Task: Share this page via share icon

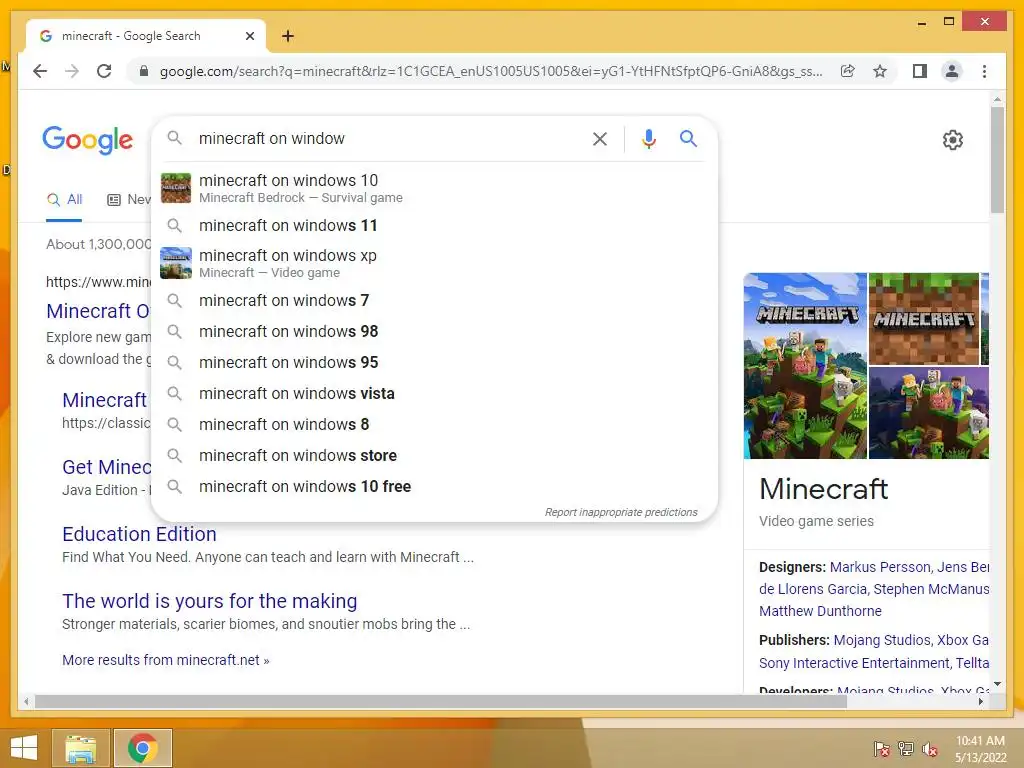Action: click(x=848, y=71)
